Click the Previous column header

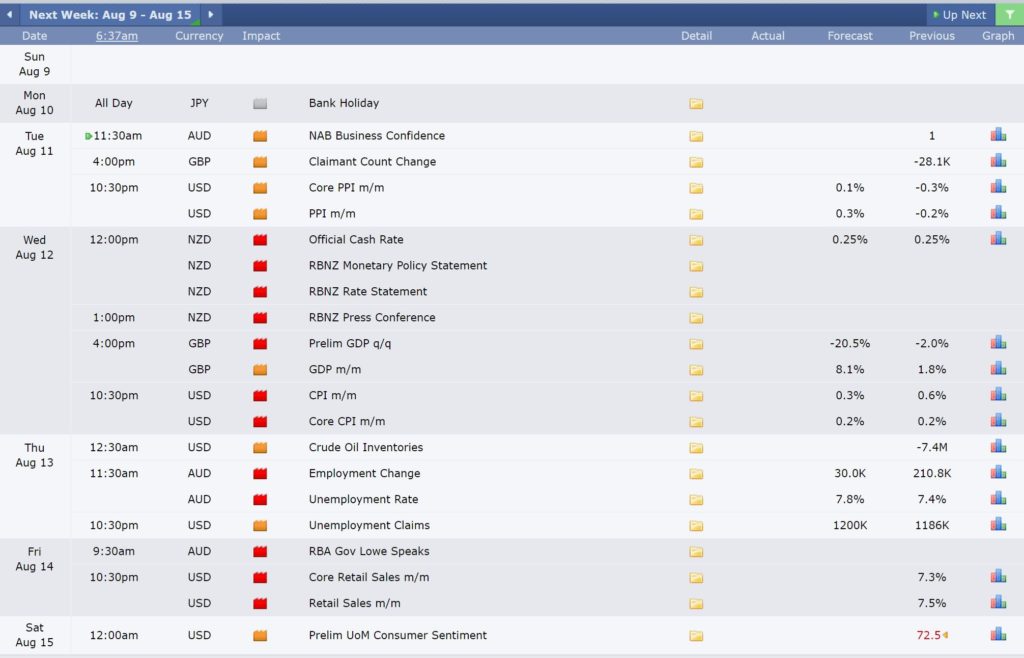[x=932, y=36]
